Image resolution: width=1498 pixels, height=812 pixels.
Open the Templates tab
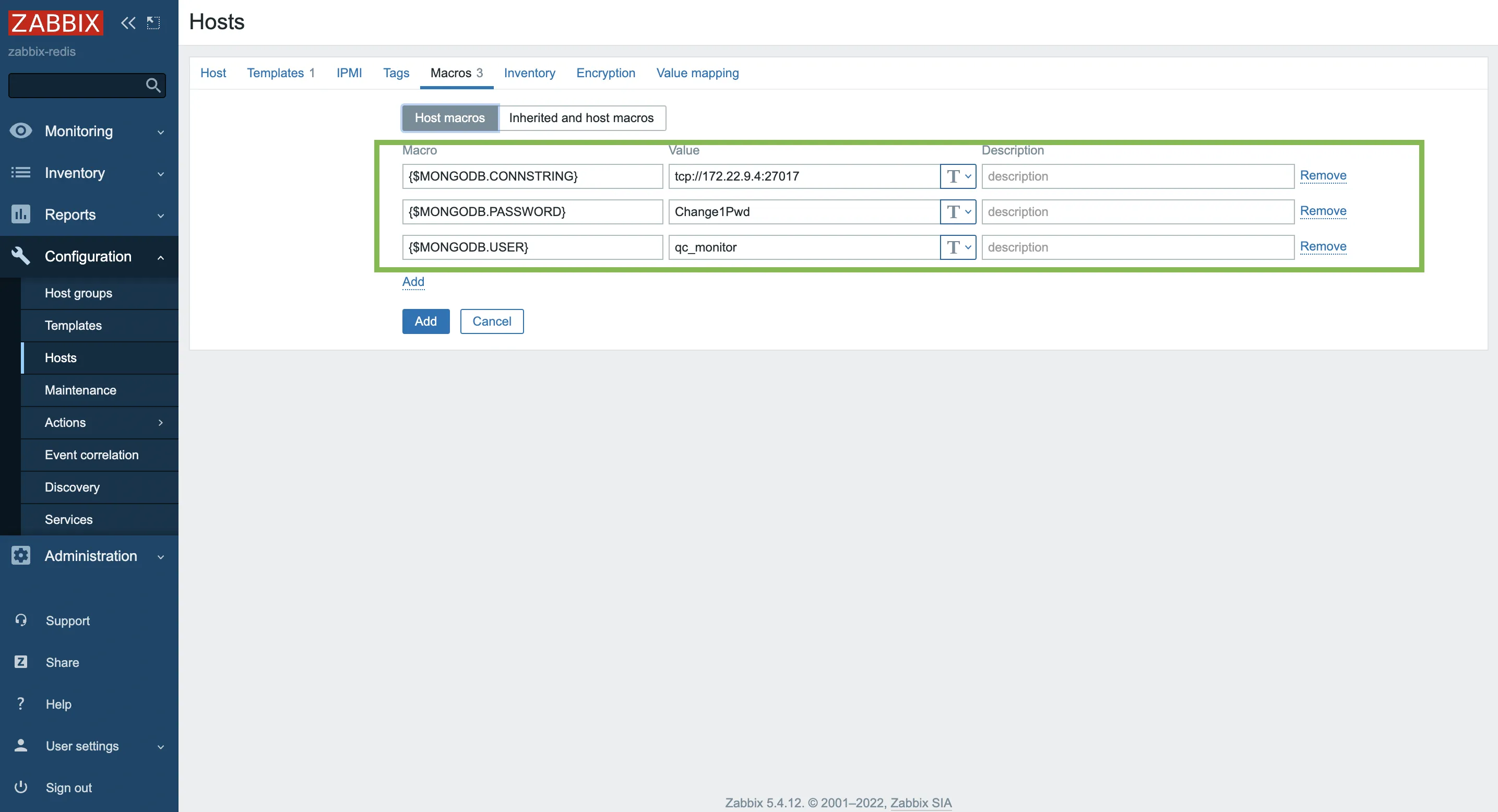tap(280, 73)
